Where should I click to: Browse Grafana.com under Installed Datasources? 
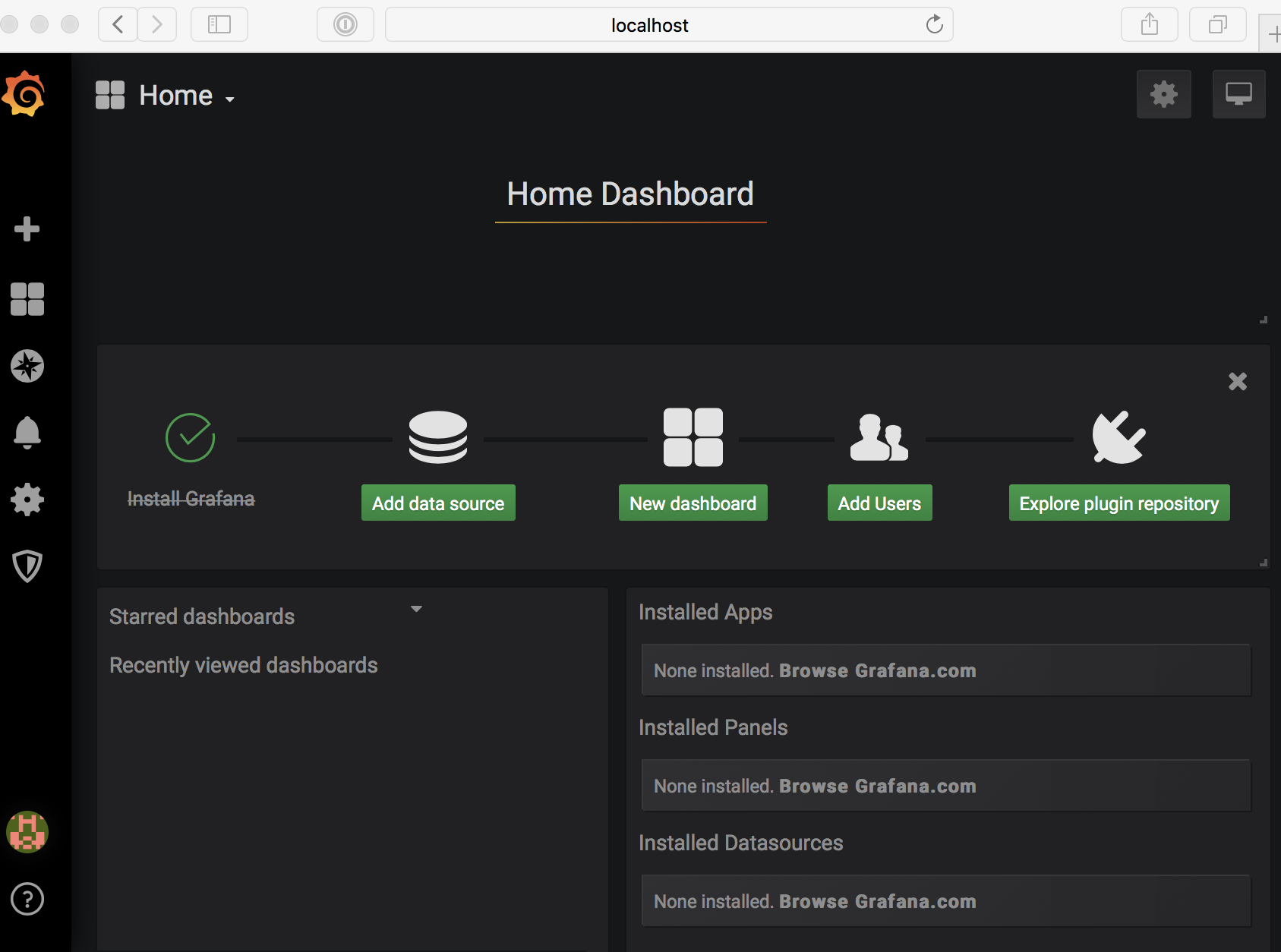pos(877,901)
